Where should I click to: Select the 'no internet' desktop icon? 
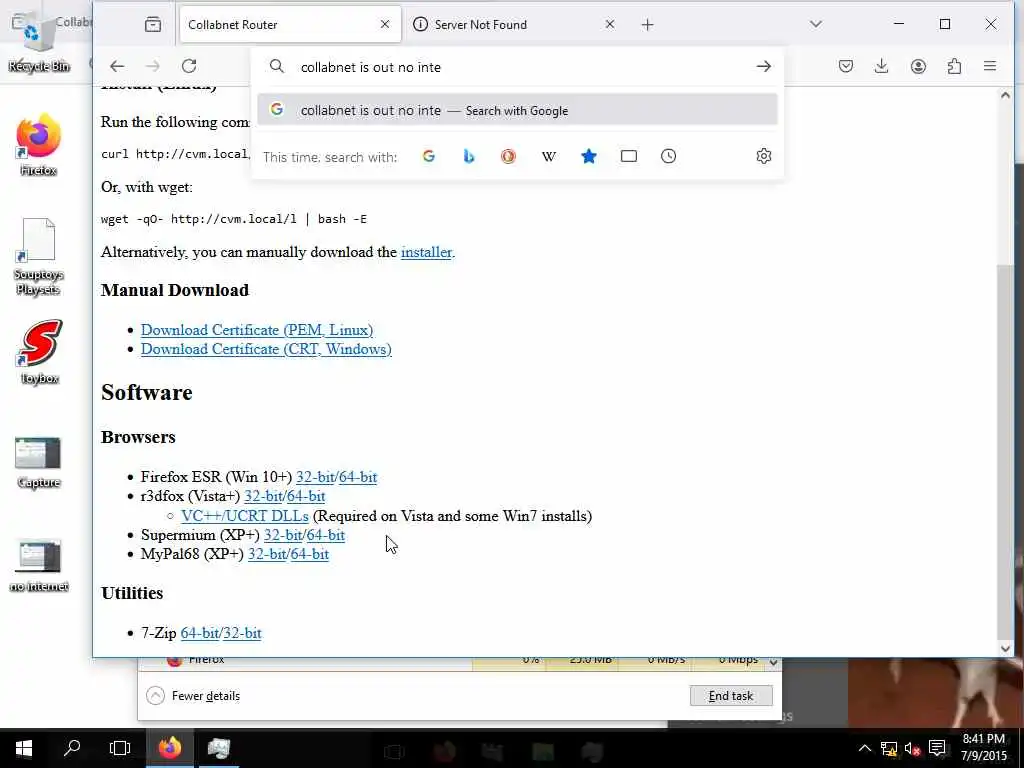click(x=39, y=566)
